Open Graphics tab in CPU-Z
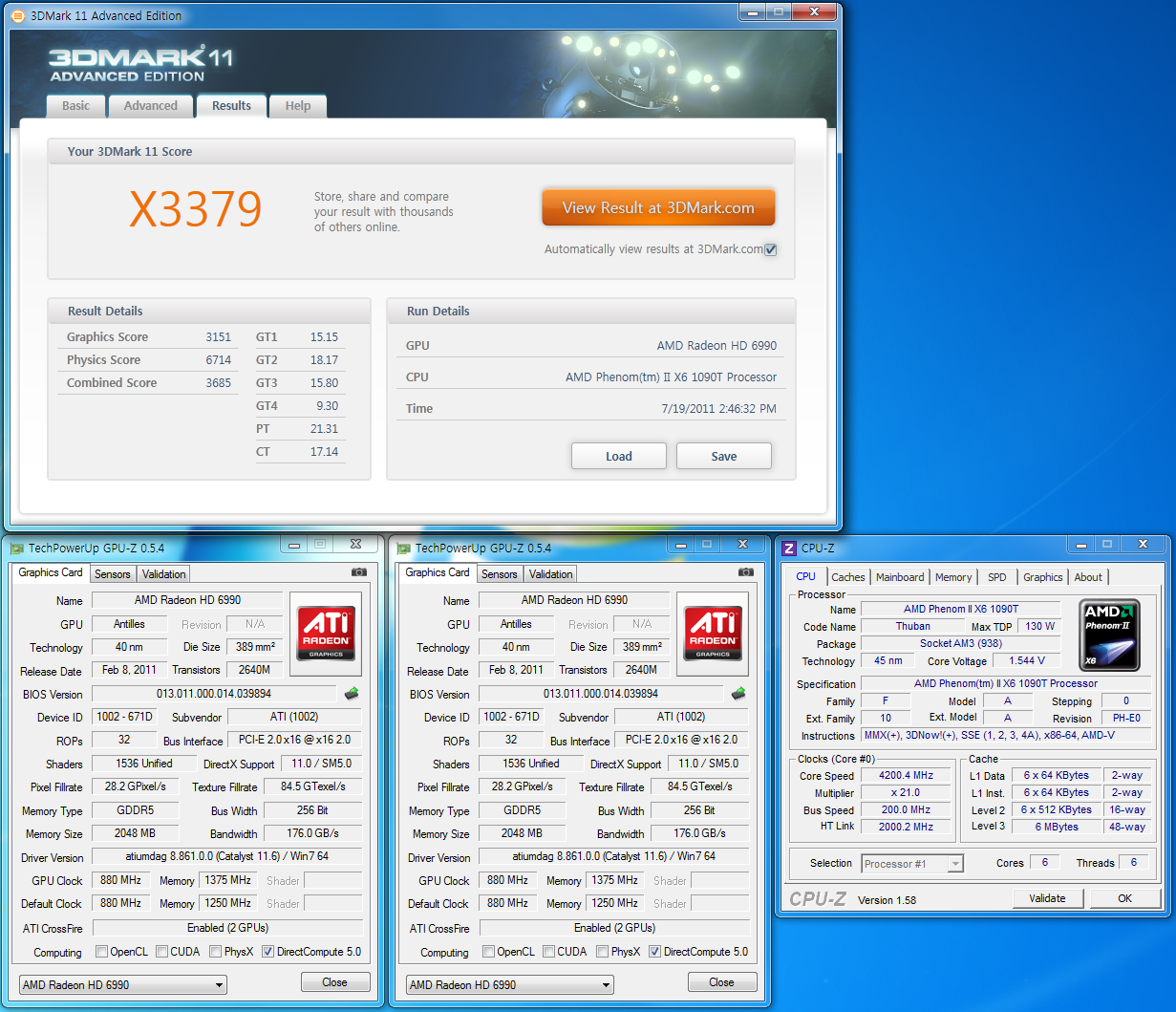 1043,577
